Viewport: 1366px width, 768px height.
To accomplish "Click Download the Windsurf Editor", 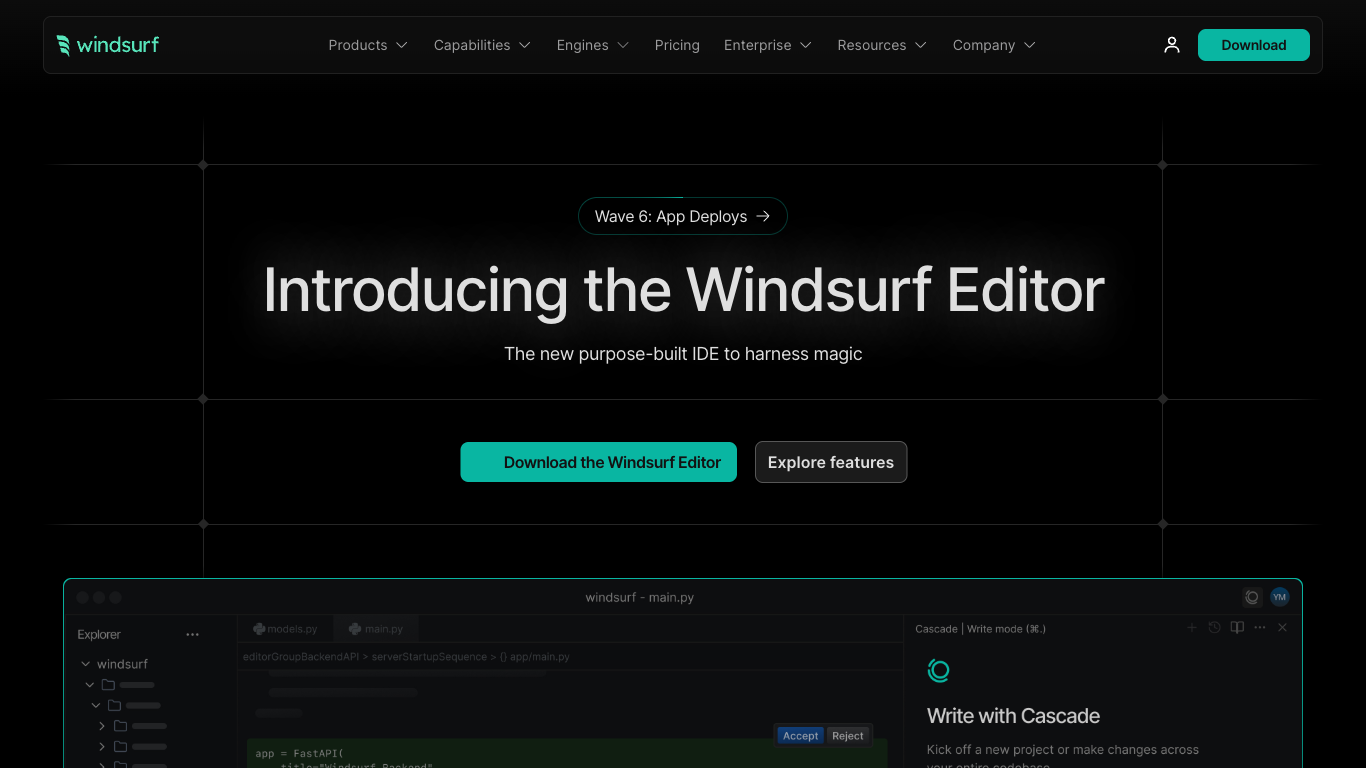I will tap(599, 462).
